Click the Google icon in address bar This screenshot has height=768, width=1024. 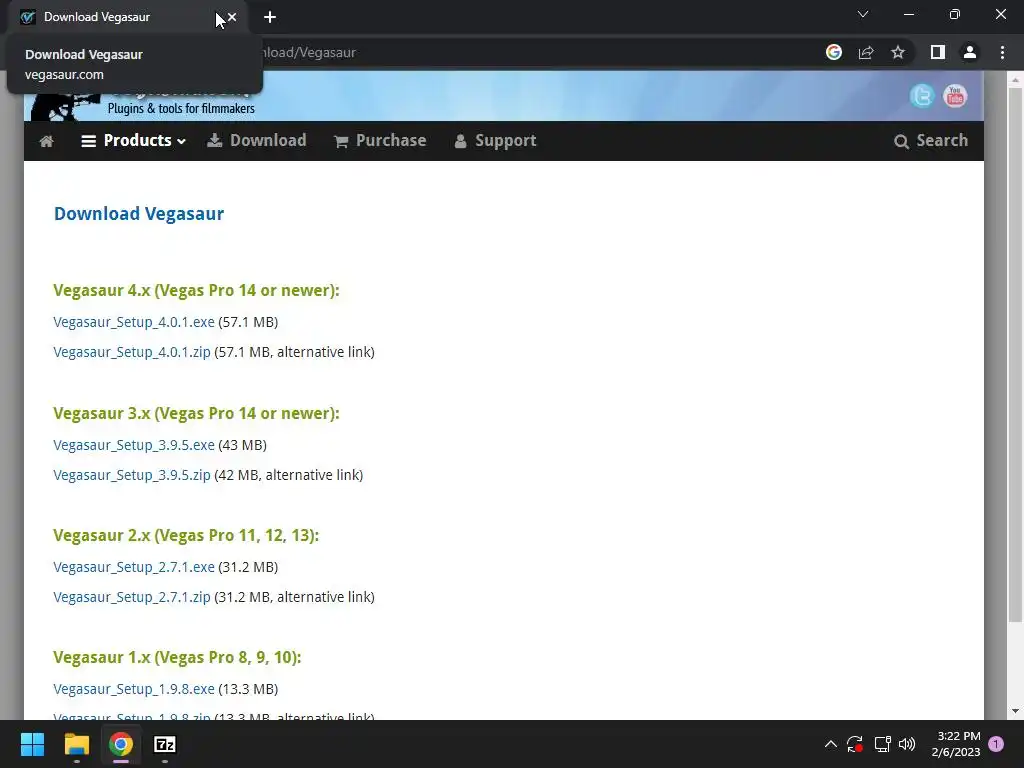834,52
